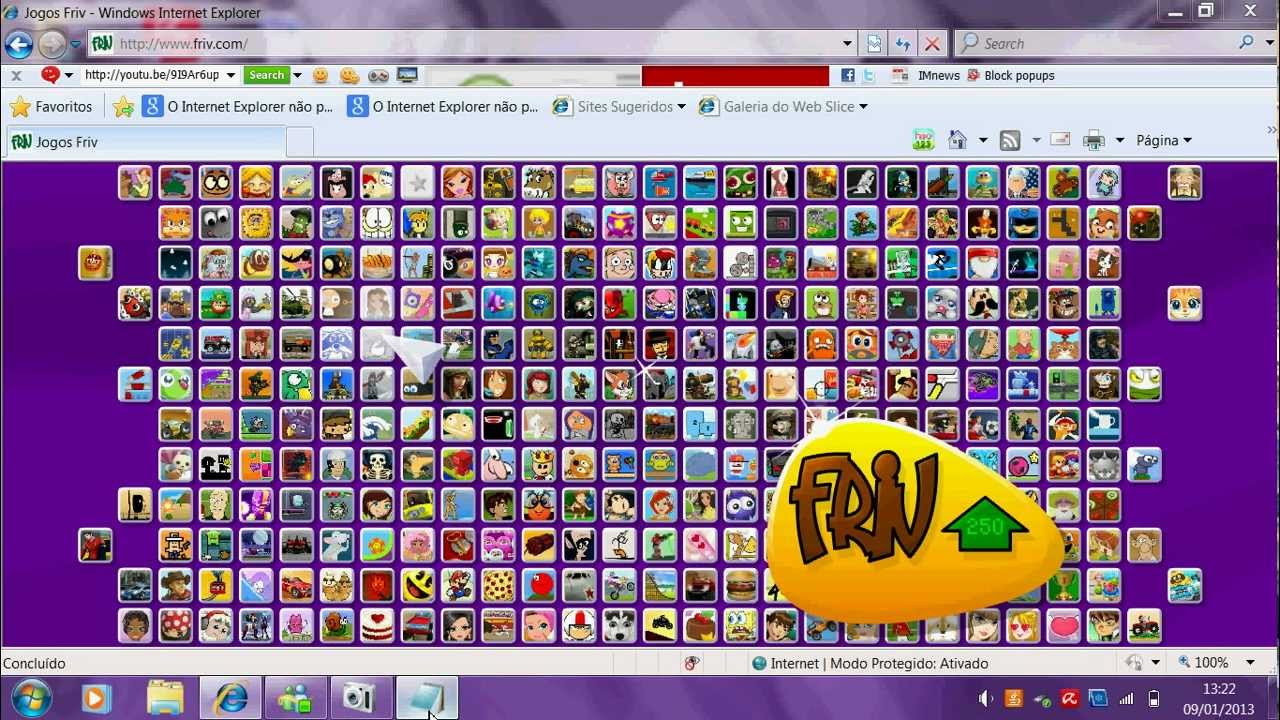1280x720 pixels.
Task: Open the Favoritos panel
Action: (51, 107)
